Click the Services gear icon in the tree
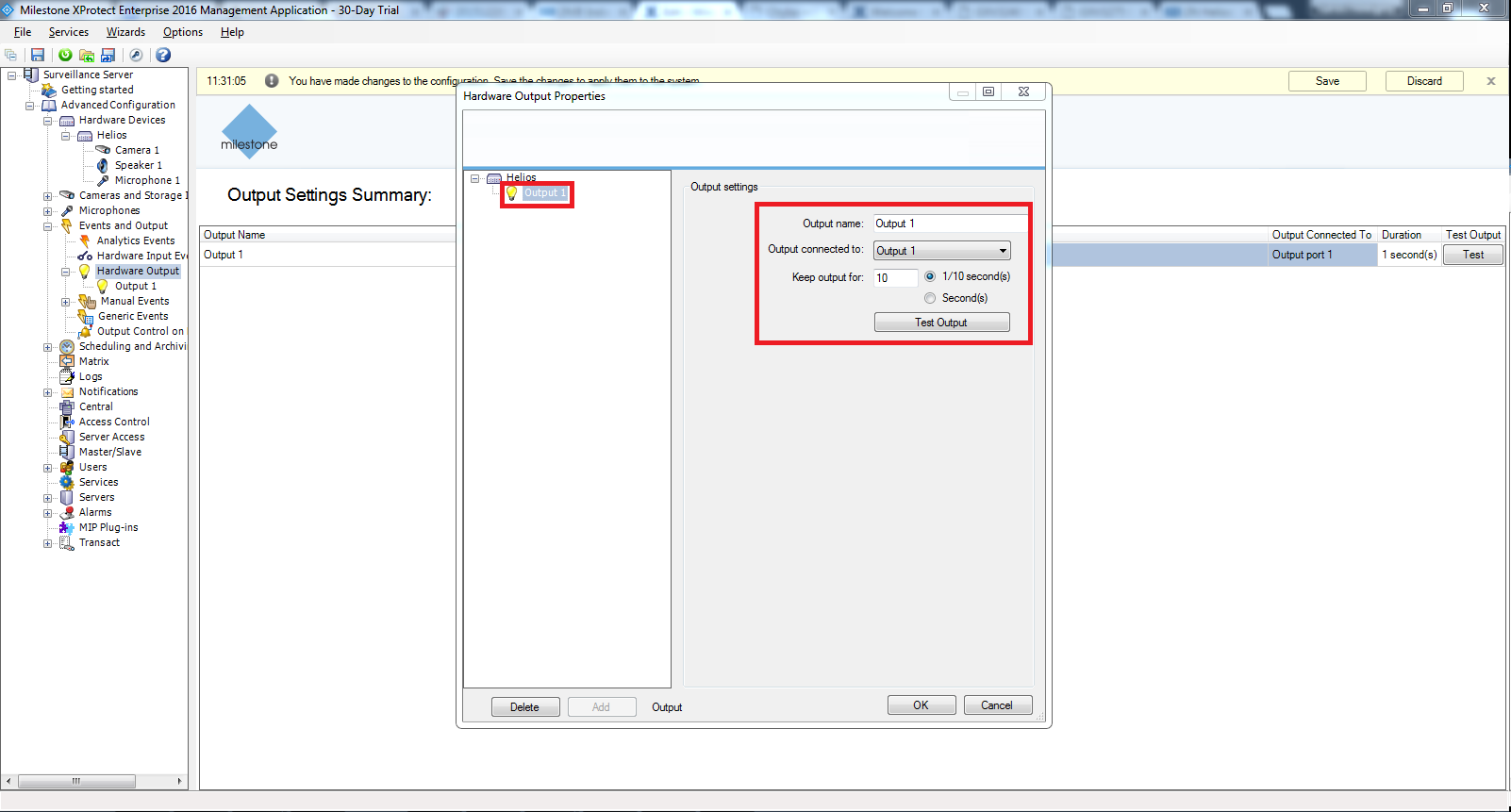1511x812 pixels. click(67, 482)
